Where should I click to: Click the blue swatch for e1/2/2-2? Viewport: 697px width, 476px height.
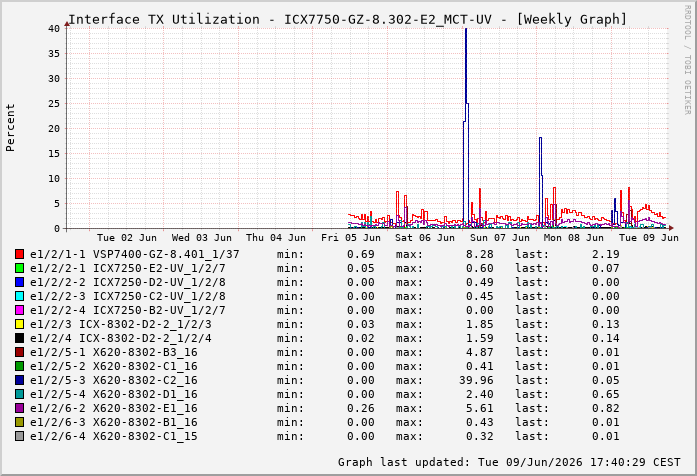tap(19, 282)
